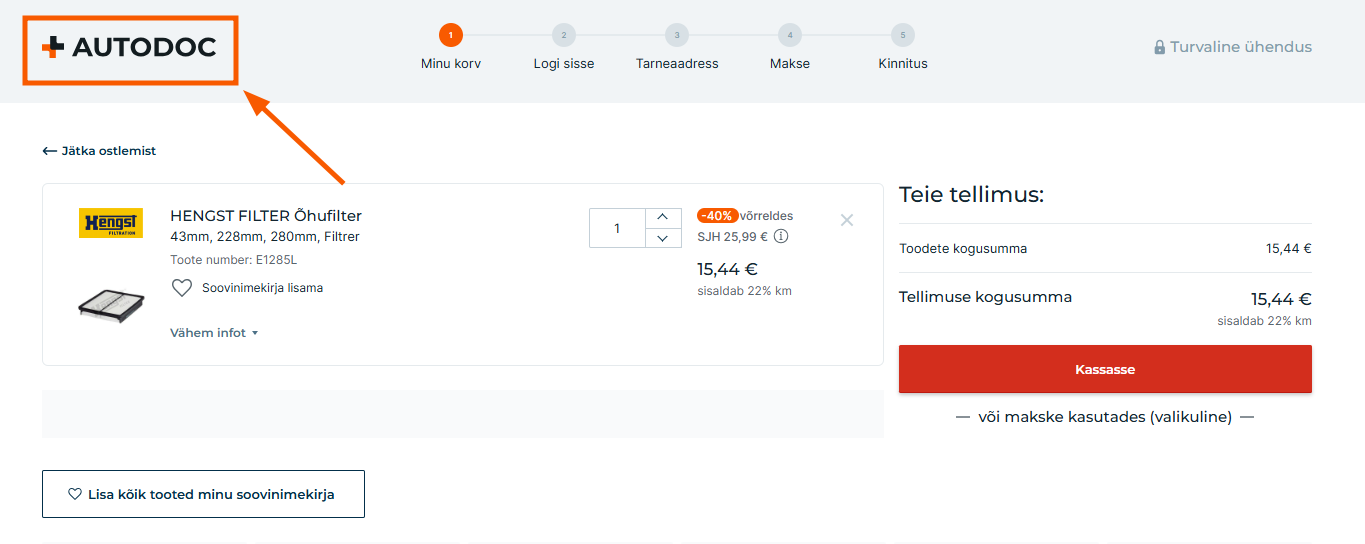Open the air filter product thumbnail
This screenshot has width=1365, height=544.
pyautogui.click(x=111, y=304)
